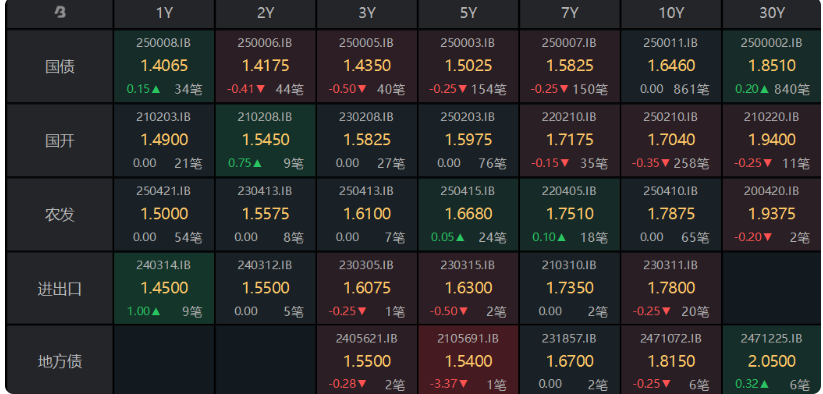
Task: Open the 国开 row label
Action: 60,141
